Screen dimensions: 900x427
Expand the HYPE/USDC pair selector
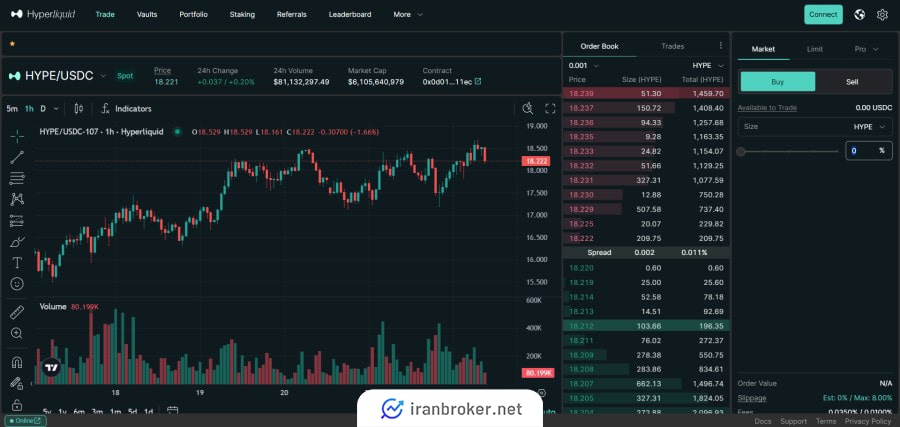point(103,76)
